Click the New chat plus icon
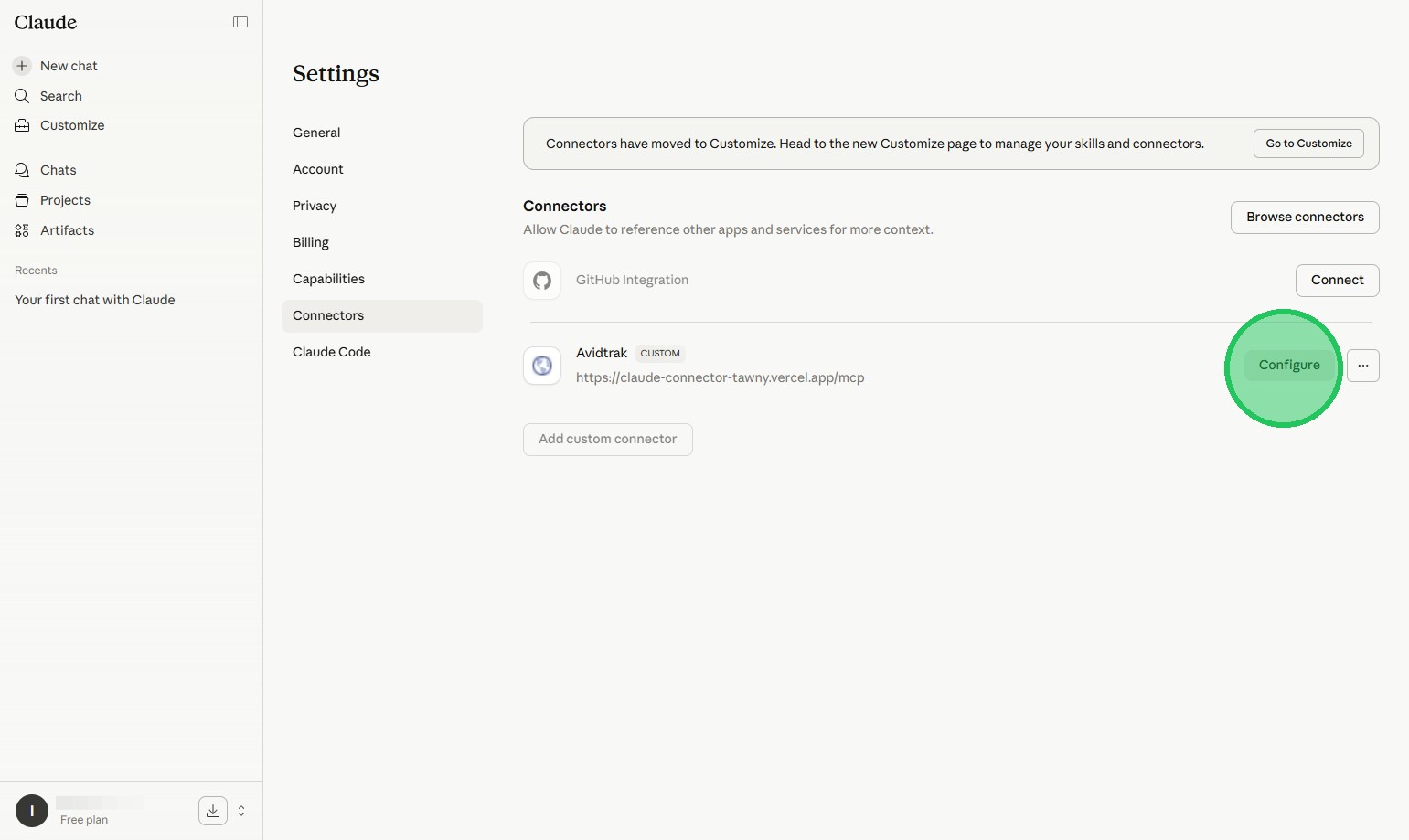1409x840 pixels. pos(22,66)
